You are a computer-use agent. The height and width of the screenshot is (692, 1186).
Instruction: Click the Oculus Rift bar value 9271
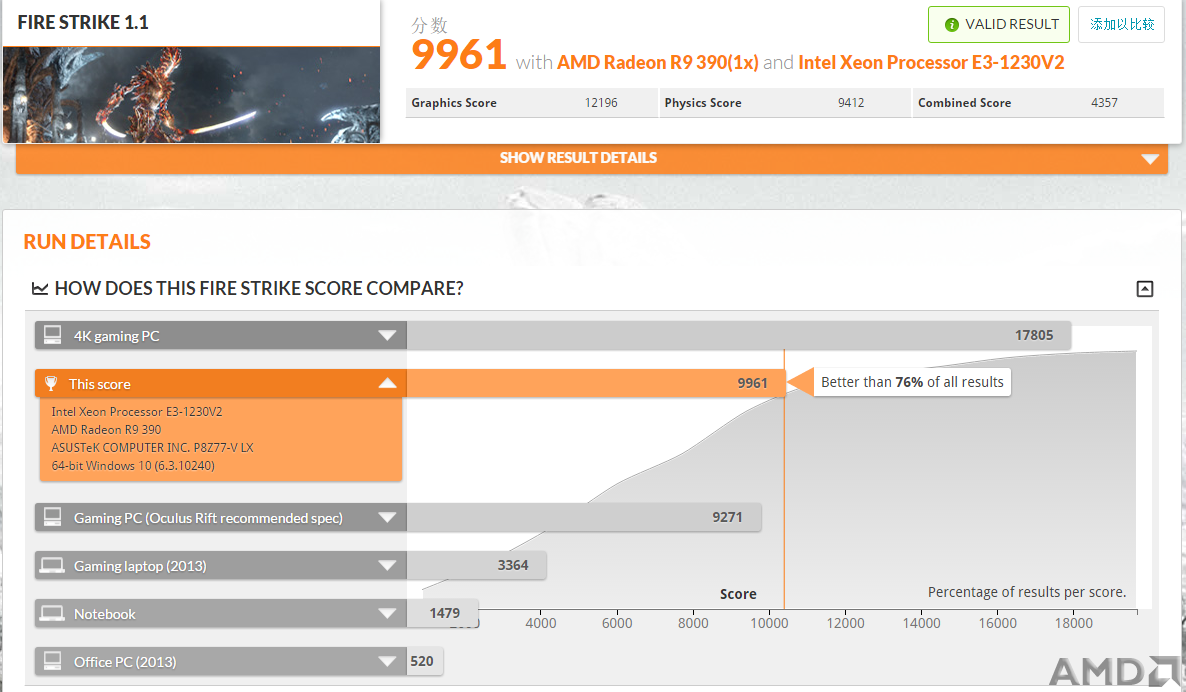coord(727,517)
